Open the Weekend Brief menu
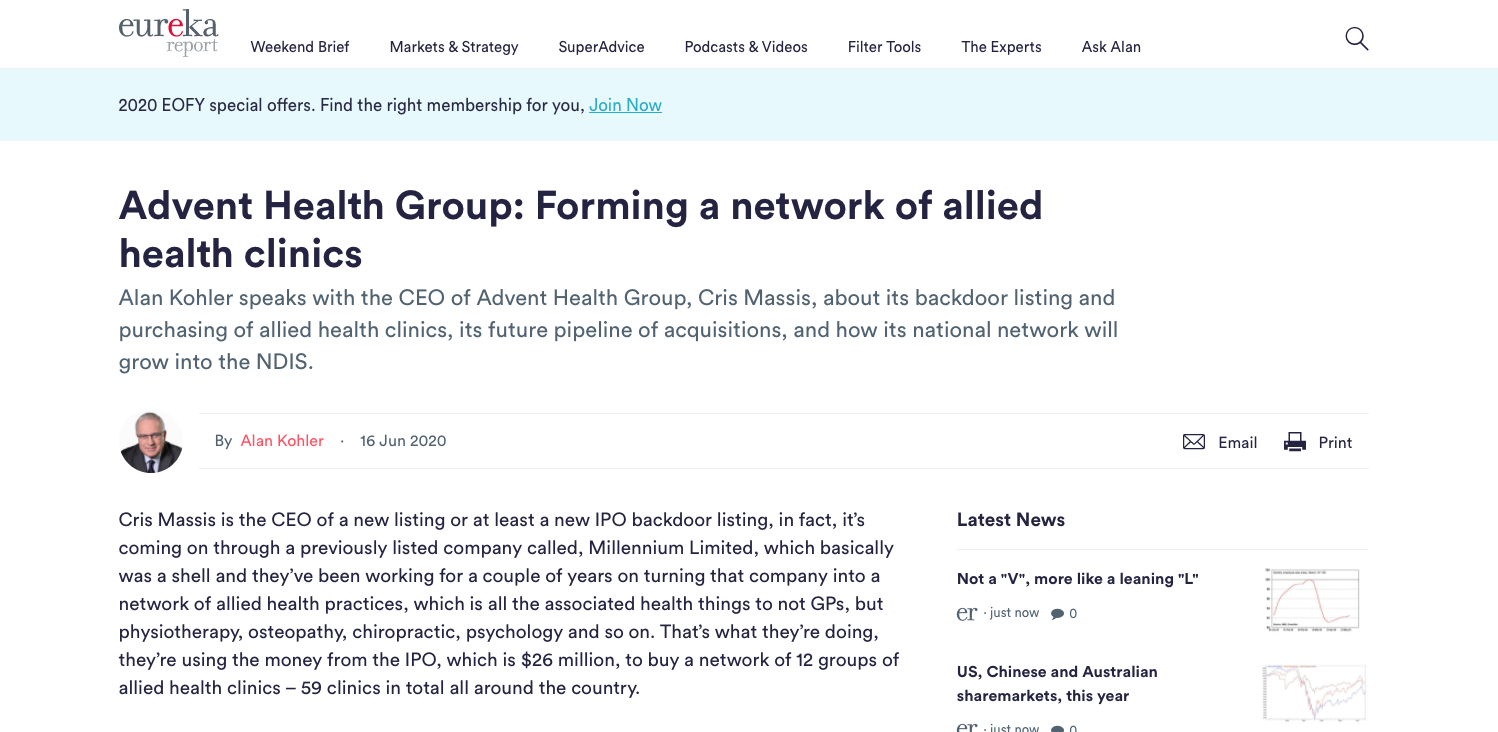 [x=299, y=47]
